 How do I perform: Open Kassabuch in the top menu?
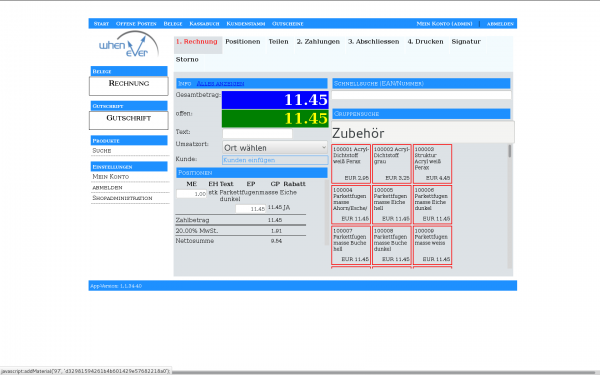pos(204,24)
